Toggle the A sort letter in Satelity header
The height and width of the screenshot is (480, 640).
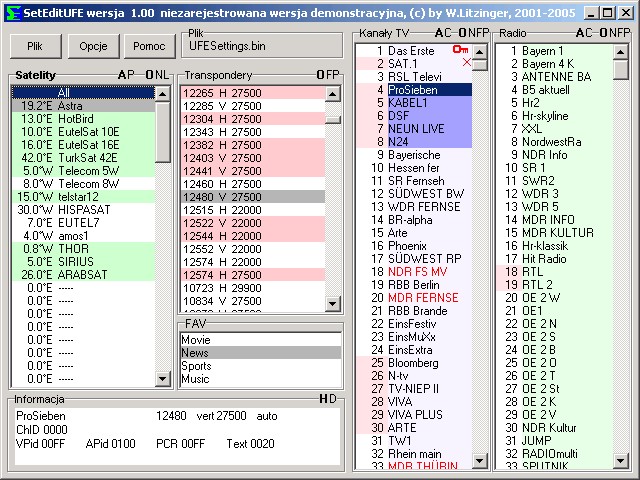tap(122, 75)
